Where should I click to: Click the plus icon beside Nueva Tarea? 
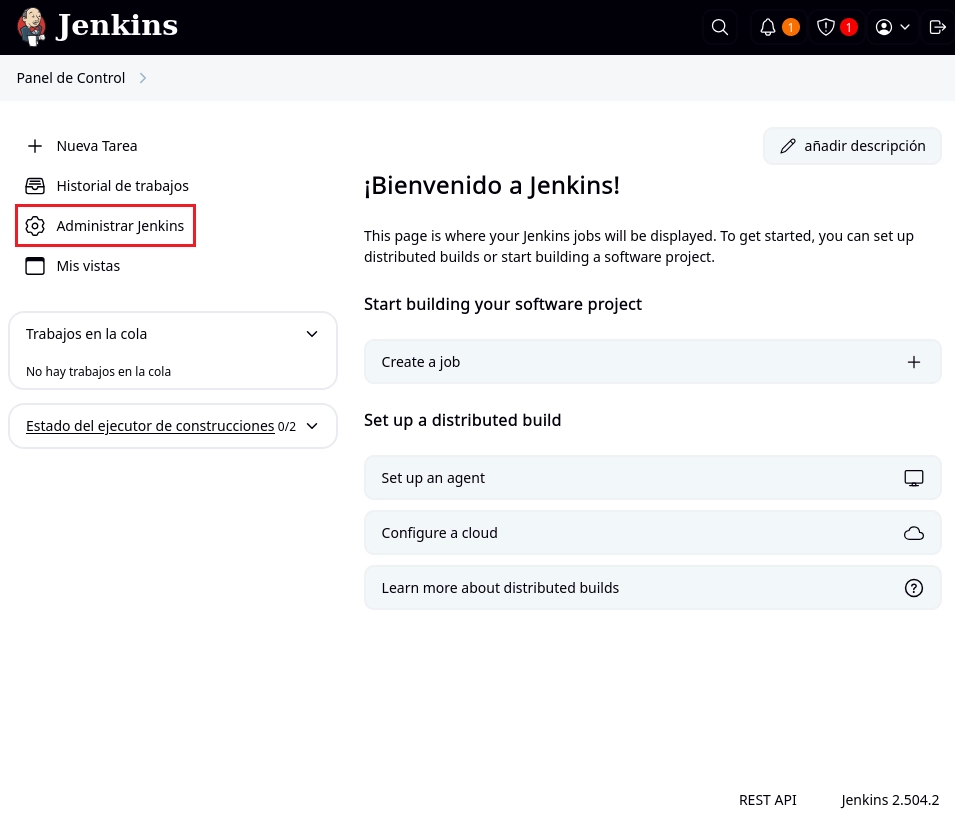point(35,146)
